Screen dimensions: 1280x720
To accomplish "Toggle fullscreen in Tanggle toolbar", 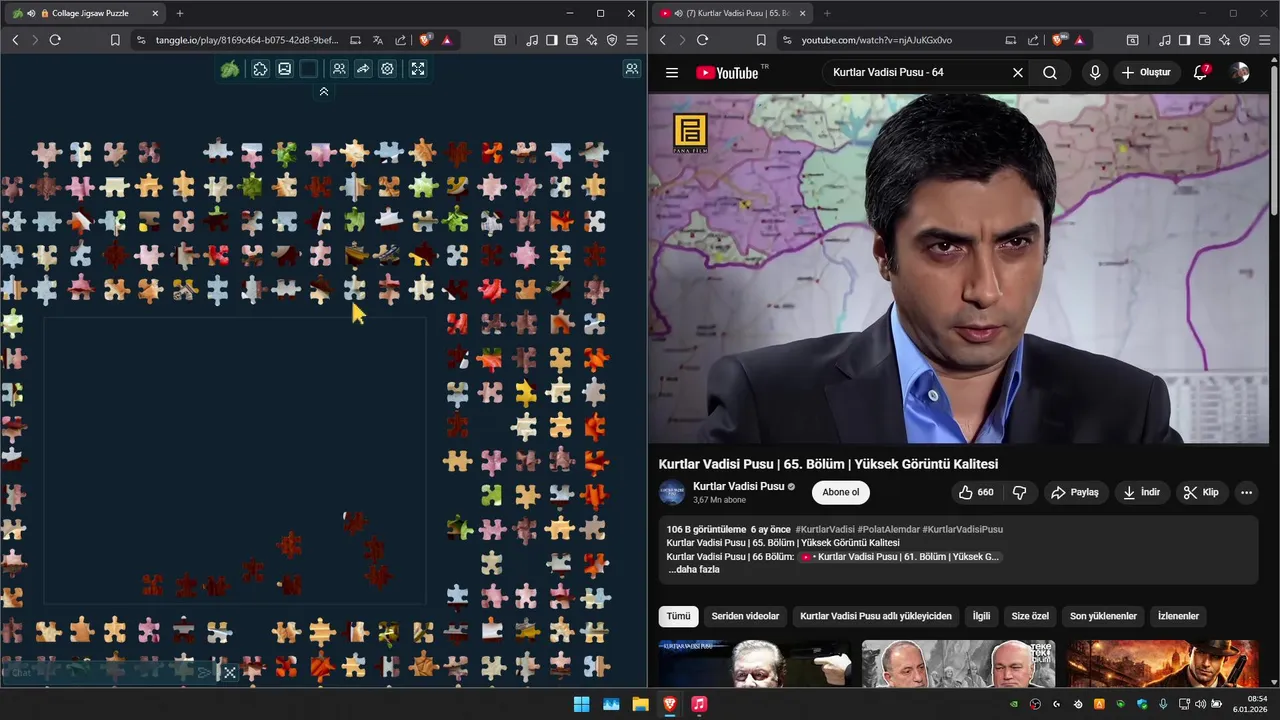I will point(418,69).
